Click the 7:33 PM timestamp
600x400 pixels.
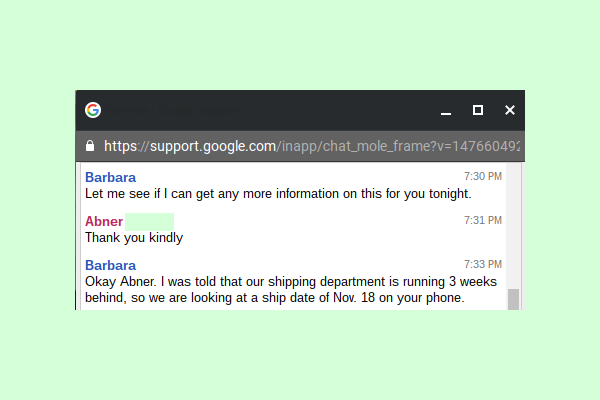pyautogui.click(x=483, y=264)
